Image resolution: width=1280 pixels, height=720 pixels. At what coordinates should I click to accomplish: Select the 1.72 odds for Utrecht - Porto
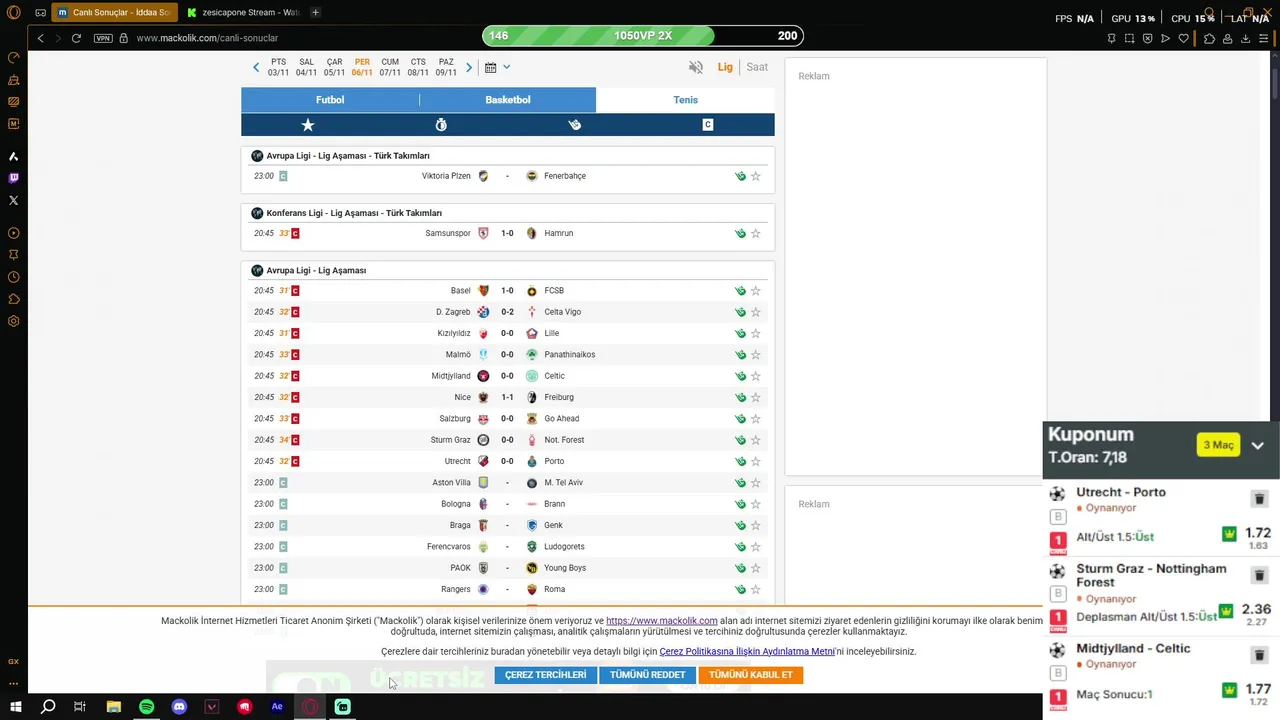1258,534
